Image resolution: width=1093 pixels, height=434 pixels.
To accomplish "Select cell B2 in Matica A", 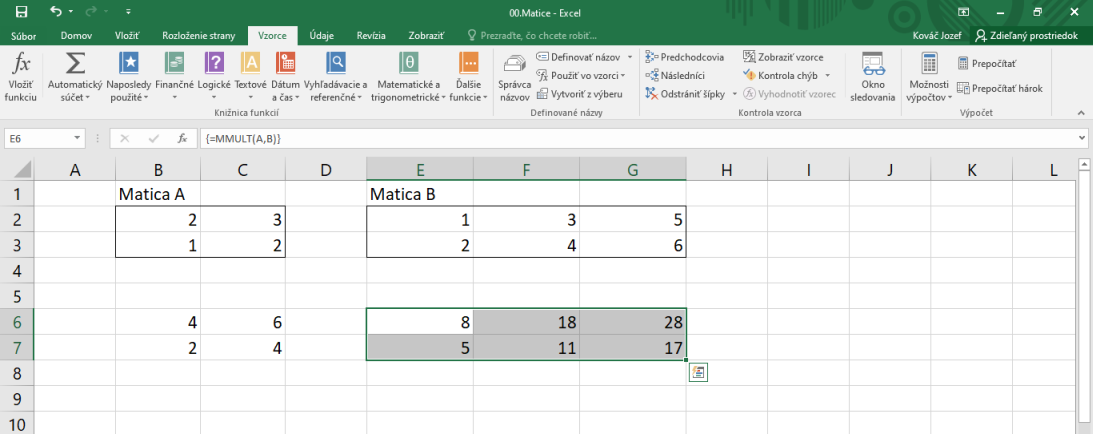I will 158,219.
